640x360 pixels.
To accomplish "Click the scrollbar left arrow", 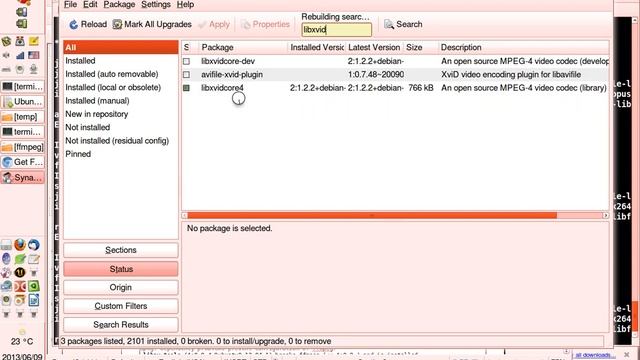I will click(184, 215).
